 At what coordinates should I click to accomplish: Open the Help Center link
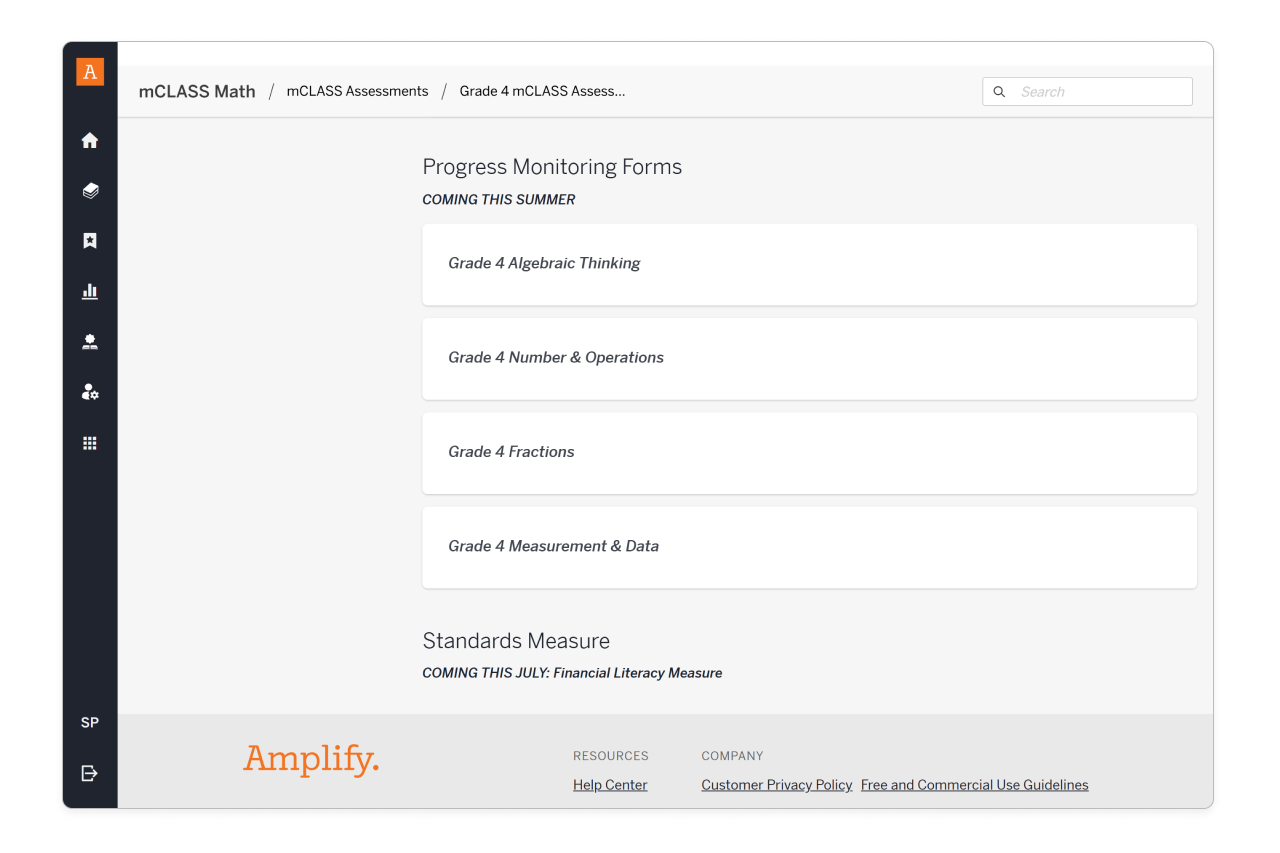tap(610, 785)
